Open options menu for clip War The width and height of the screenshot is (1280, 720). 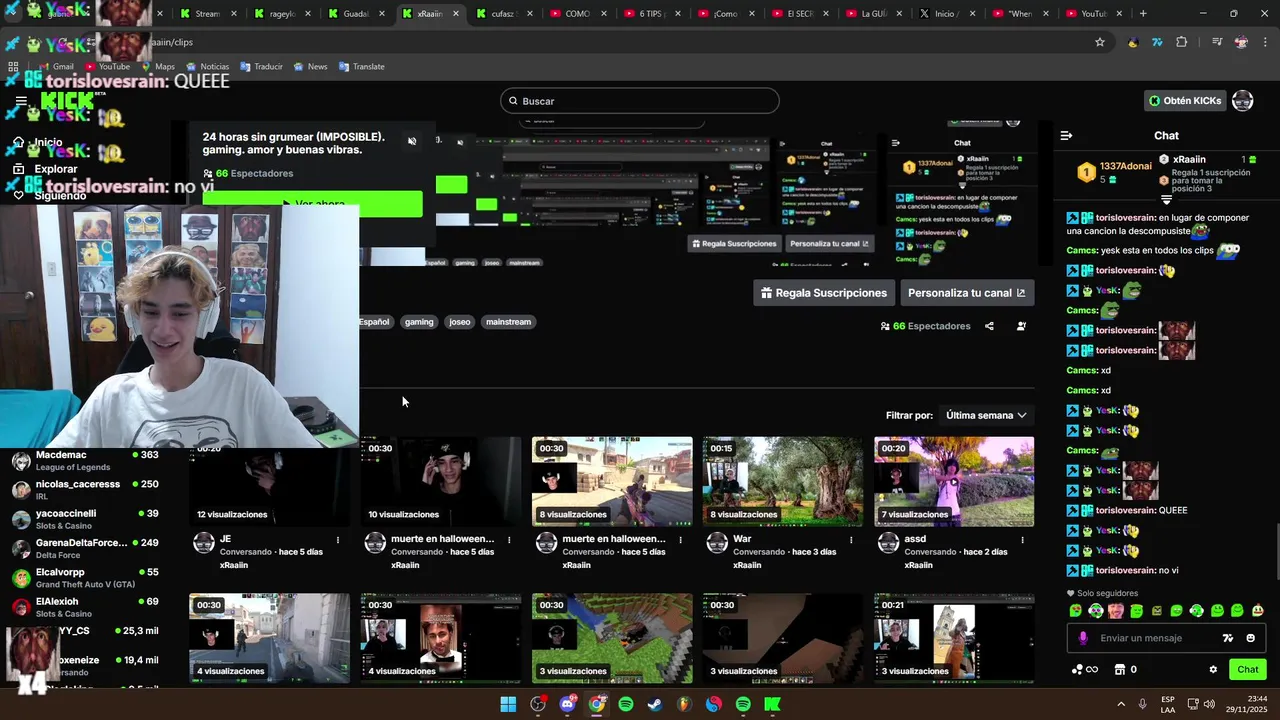coord(851,540)
